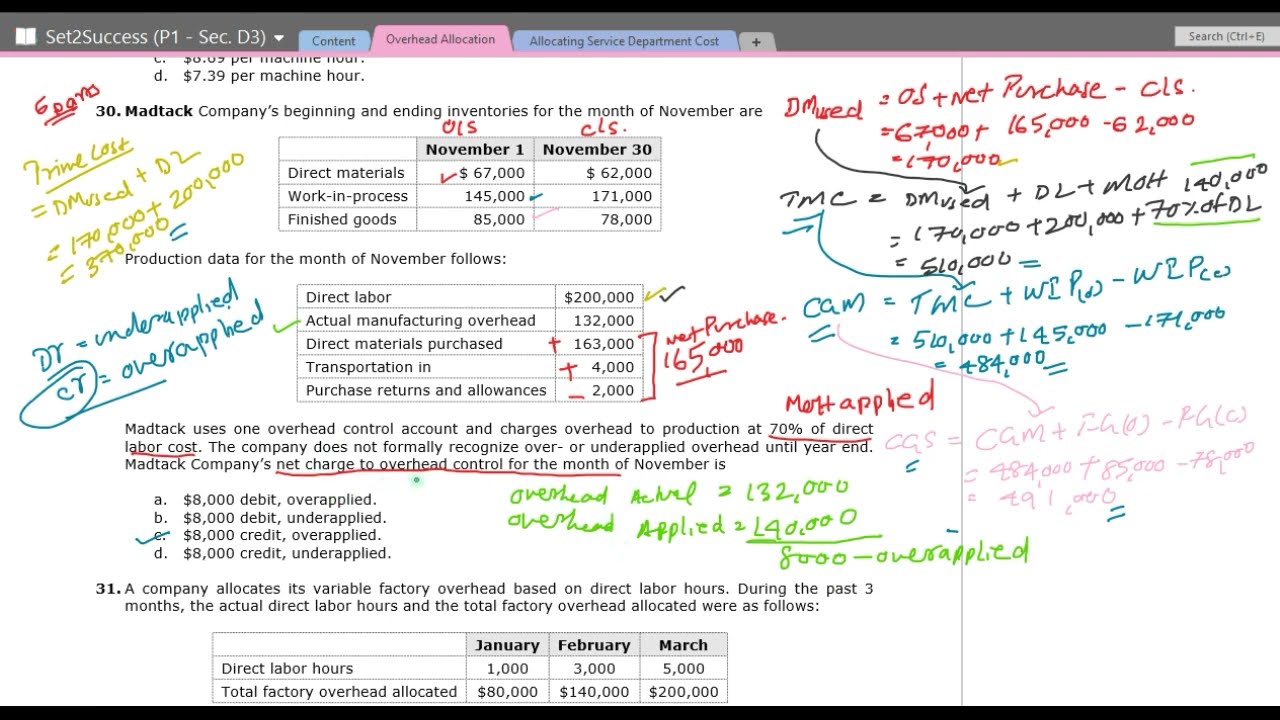Add a new section with plus tab
The height and width of the screenshot is (720, 1280).
756,42
